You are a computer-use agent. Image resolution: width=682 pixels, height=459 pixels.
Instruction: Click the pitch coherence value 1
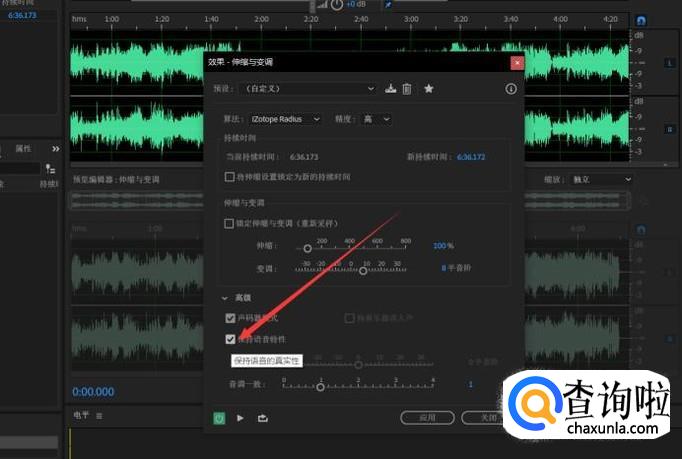point(470,384)
